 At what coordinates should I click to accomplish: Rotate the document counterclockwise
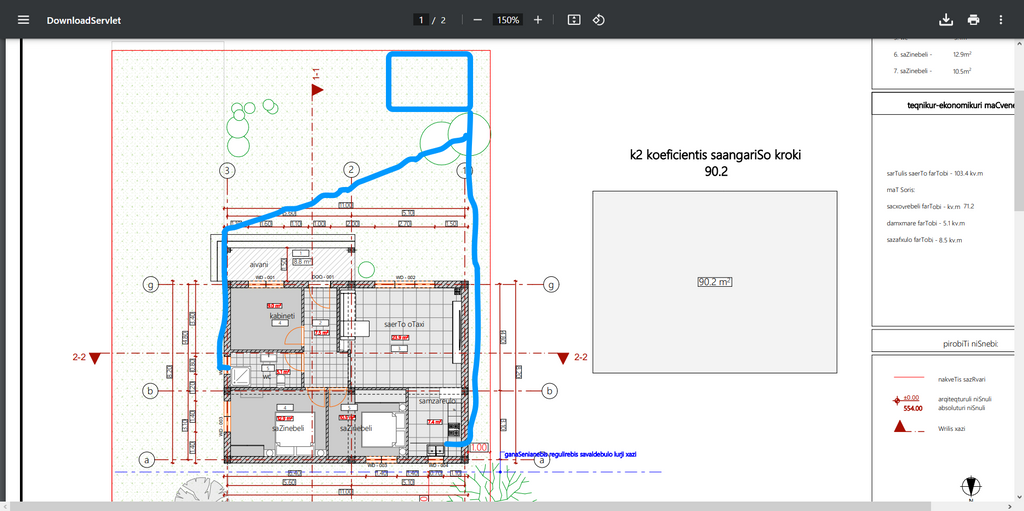click(598, 20)
